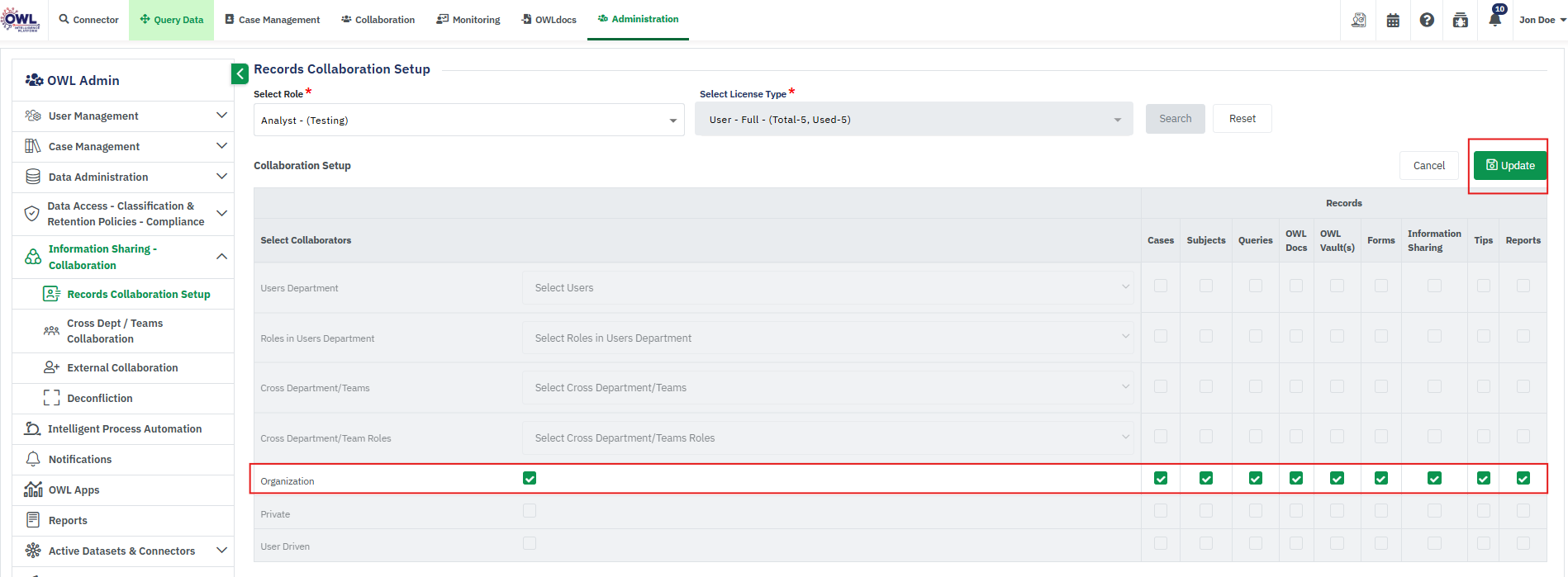Click the OWL logo
This screenshot has height=577, width=1568.
coord(21,20)
